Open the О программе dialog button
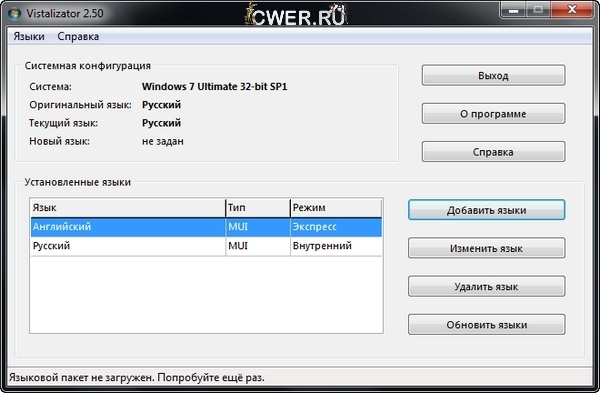 (x=493, y=114)
